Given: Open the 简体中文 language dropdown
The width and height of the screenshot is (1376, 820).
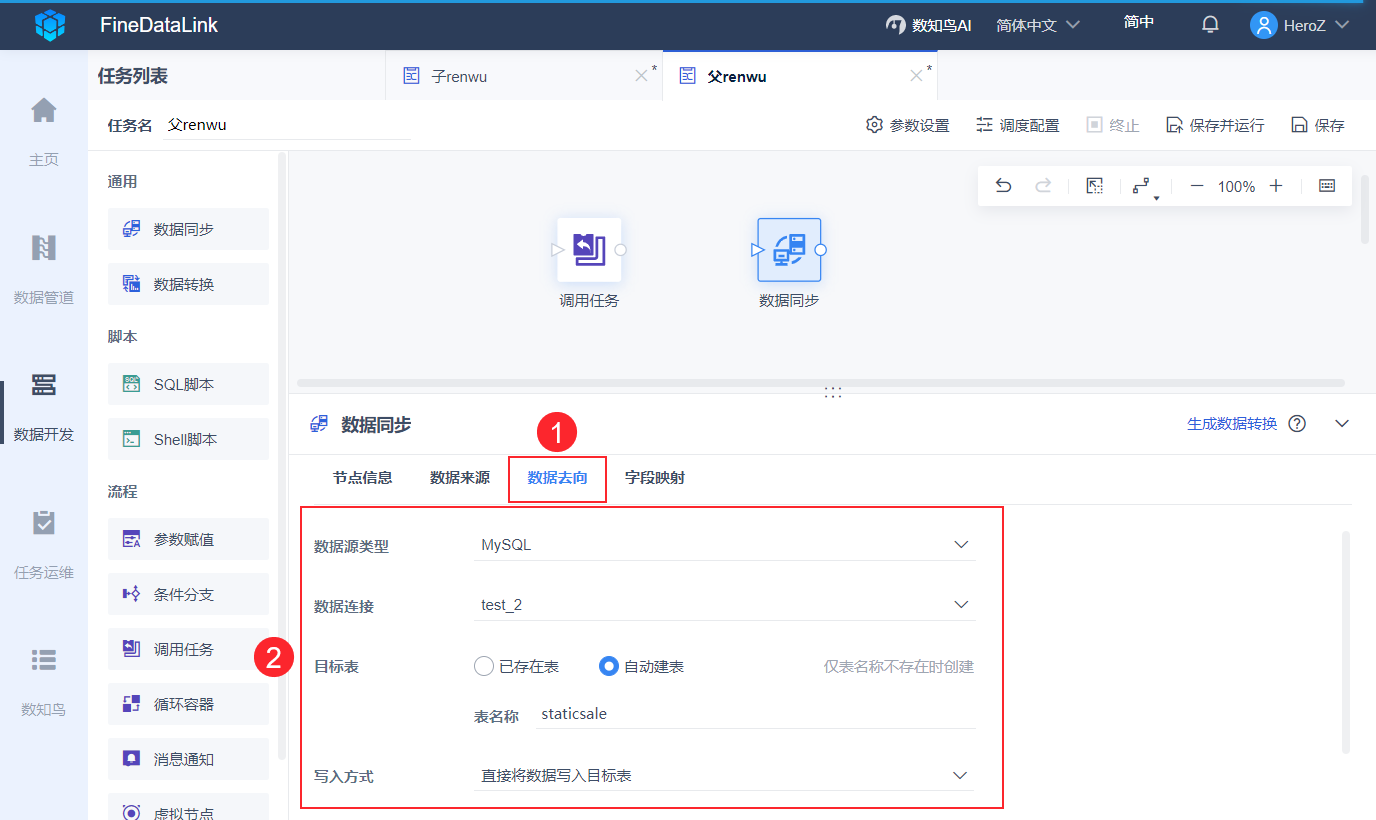Looking at the screenshot, I should (1038, 25).
